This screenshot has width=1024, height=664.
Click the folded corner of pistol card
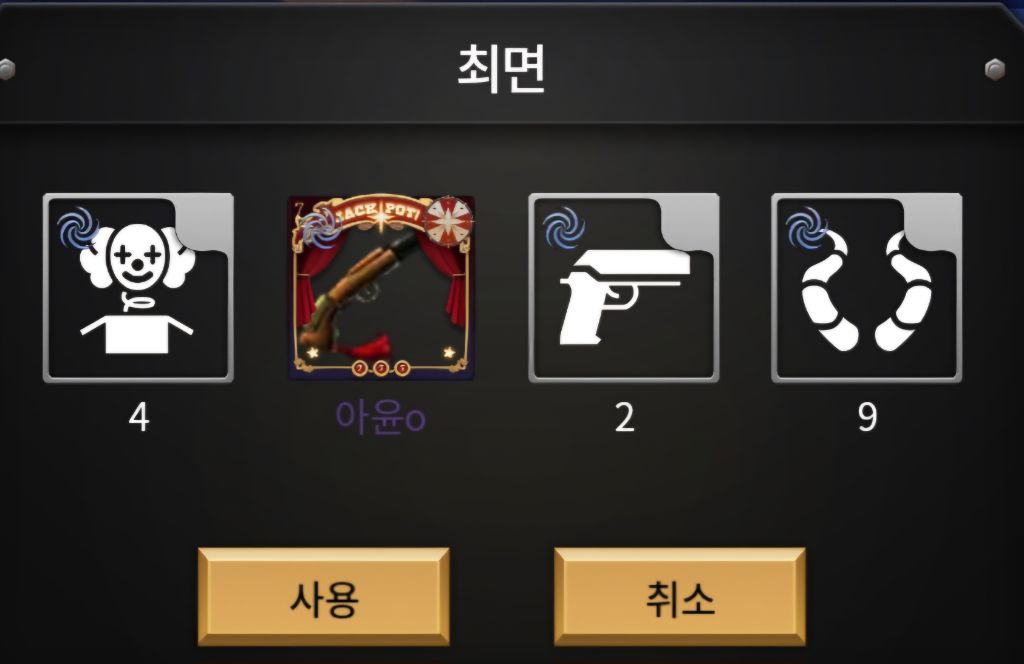[691, 220]
